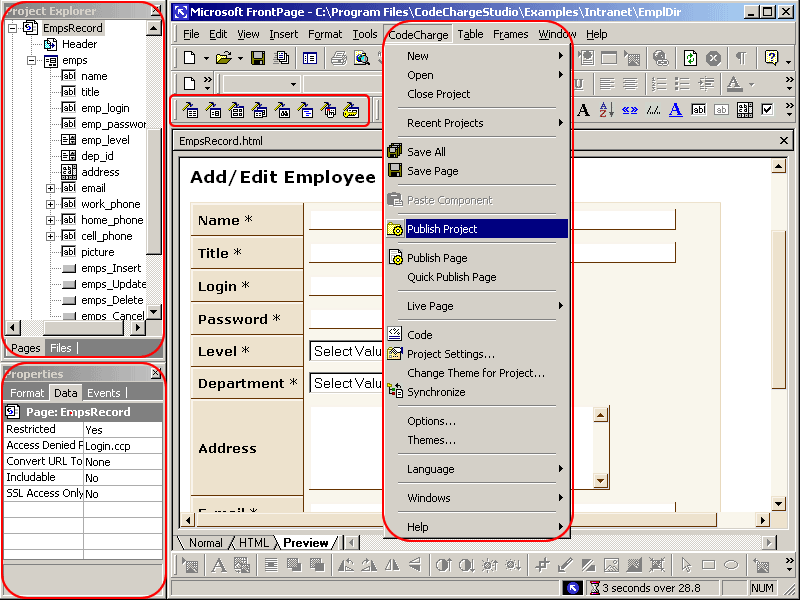Open the Format menu

point(324,34)
